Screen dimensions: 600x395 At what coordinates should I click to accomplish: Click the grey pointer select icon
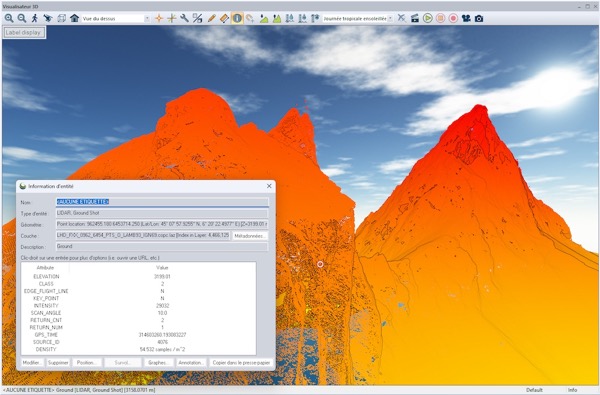click(x=250, y=18)
